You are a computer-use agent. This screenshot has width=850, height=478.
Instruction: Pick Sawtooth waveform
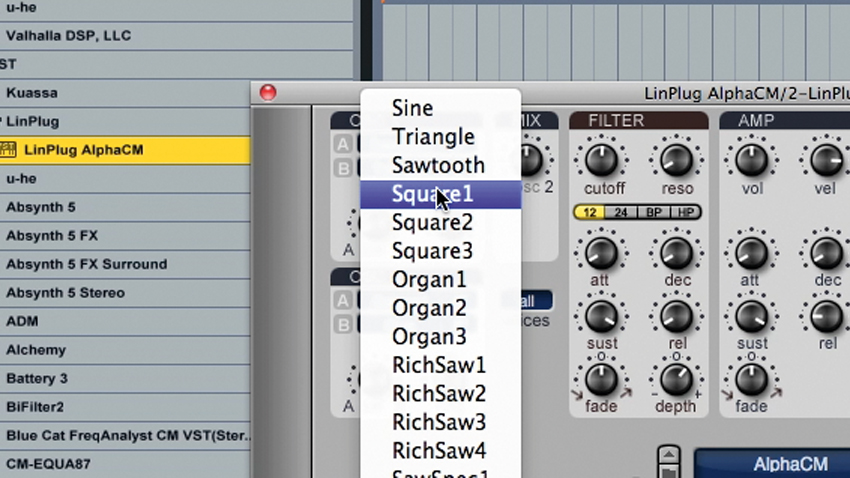click(x=440, y=166)
